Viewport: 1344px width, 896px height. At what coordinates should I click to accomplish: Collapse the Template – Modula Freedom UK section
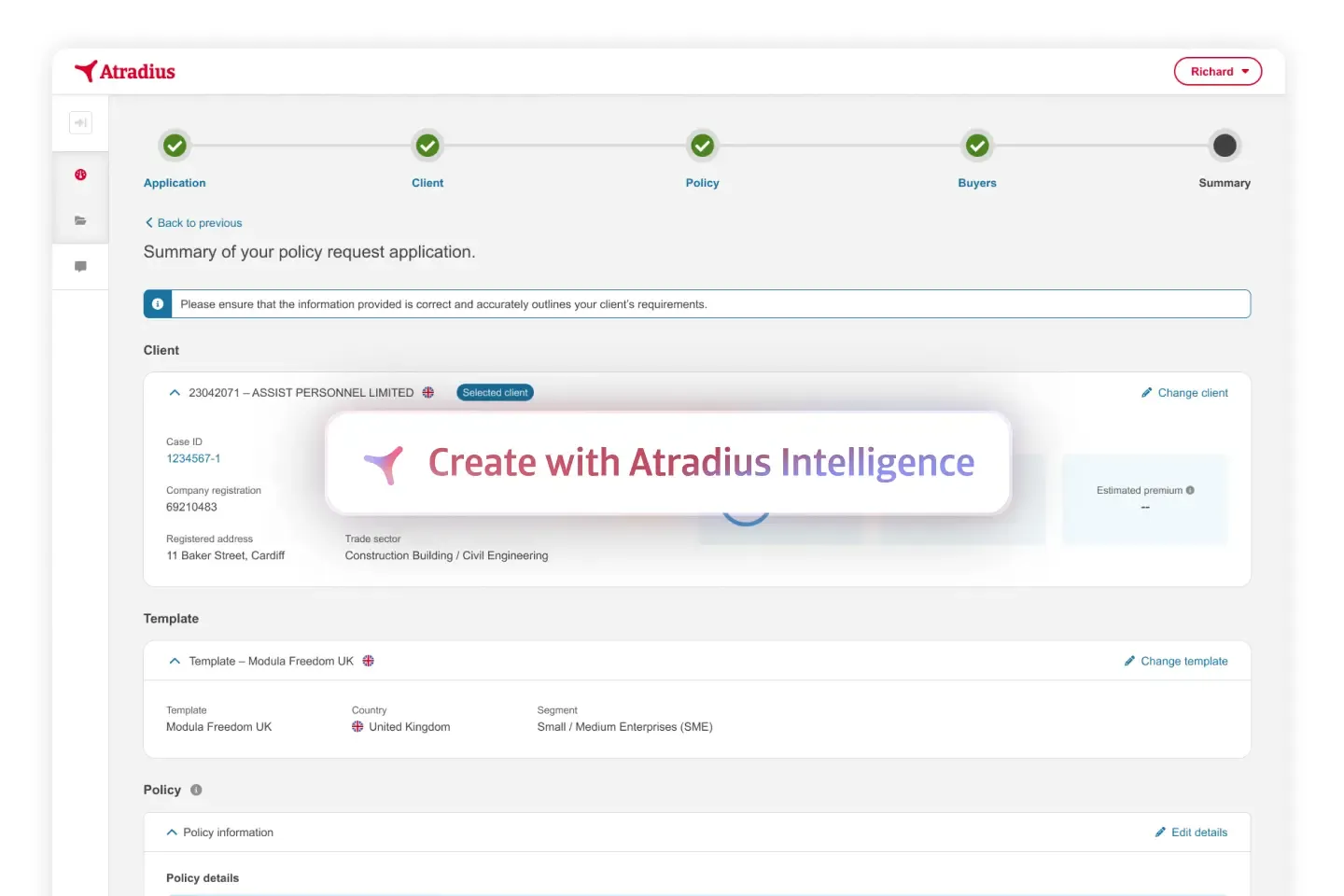[175, 661]
